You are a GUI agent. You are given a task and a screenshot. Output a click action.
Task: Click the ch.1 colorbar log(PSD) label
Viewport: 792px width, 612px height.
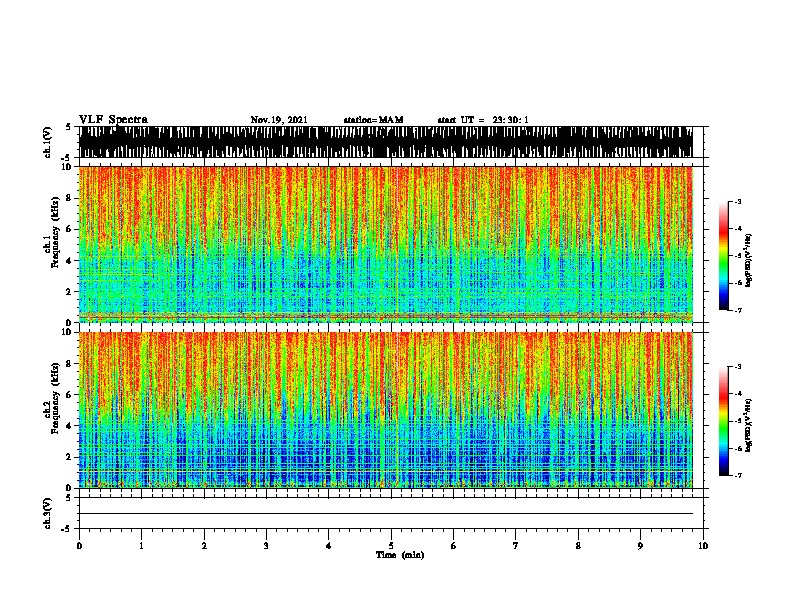point(748,261)
